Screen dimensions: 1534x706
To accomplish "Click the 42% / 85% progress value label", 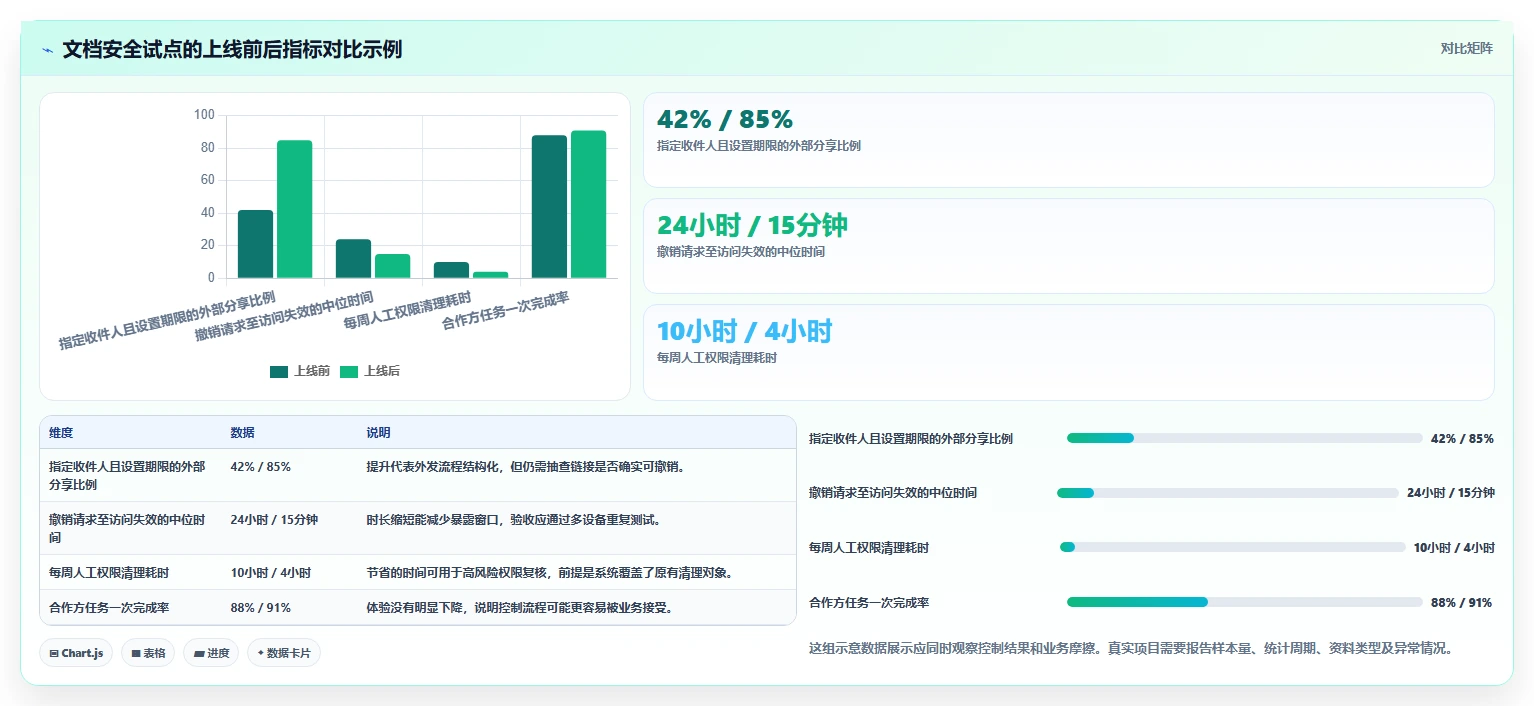I will tap(1462, 439).
